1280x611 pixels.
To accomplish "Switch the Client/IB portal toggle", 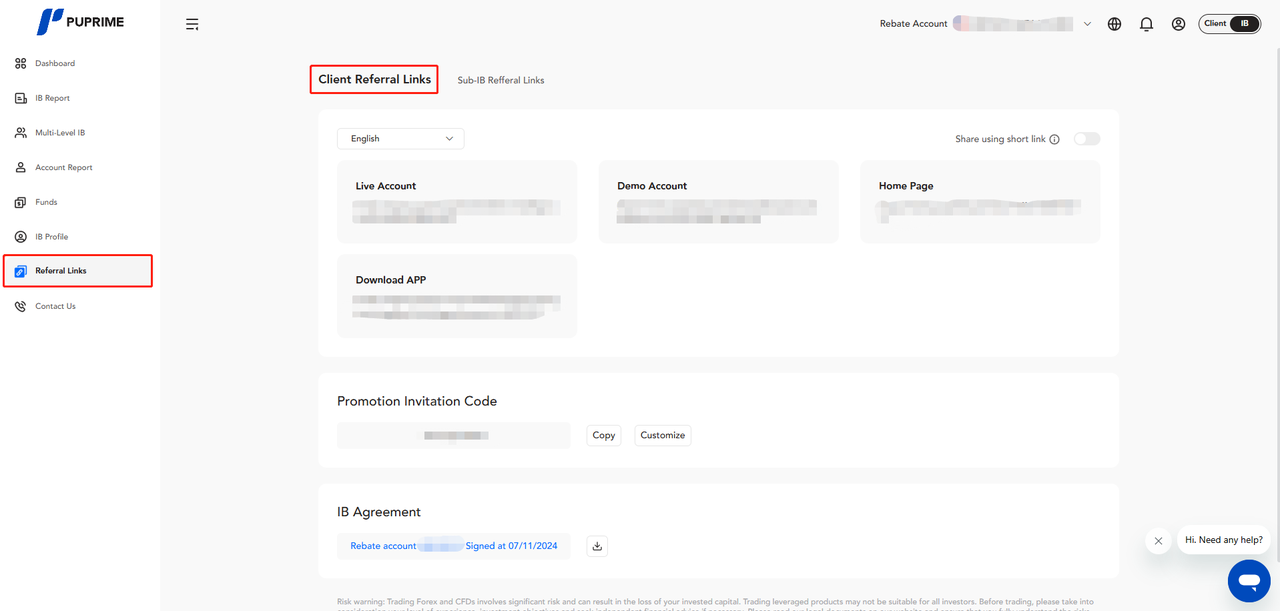I will (1229, 24).
